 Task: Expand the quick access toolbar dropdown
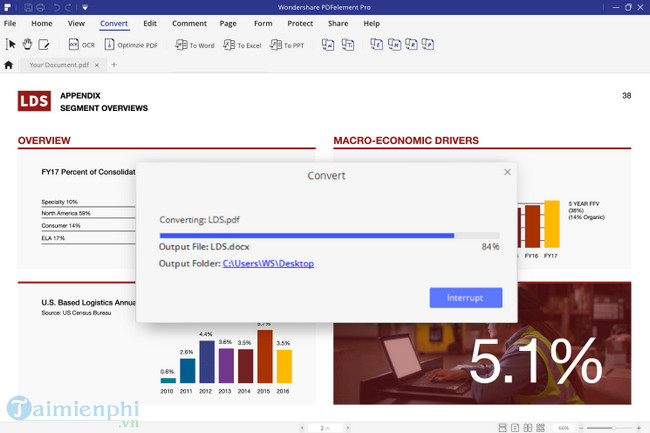pos(85,7)
